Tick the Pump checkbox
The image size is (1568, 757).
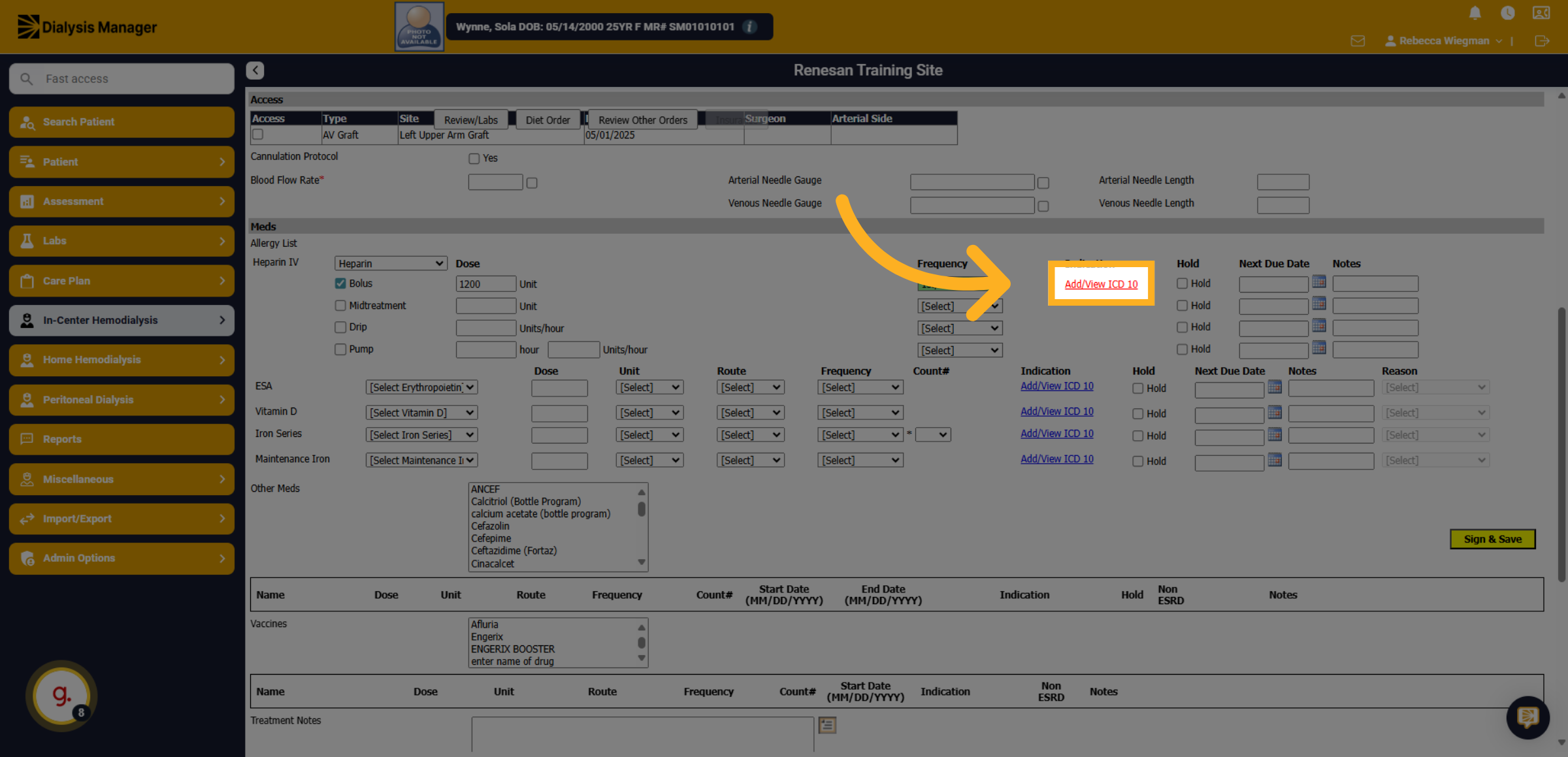click(x=340, y=349)
